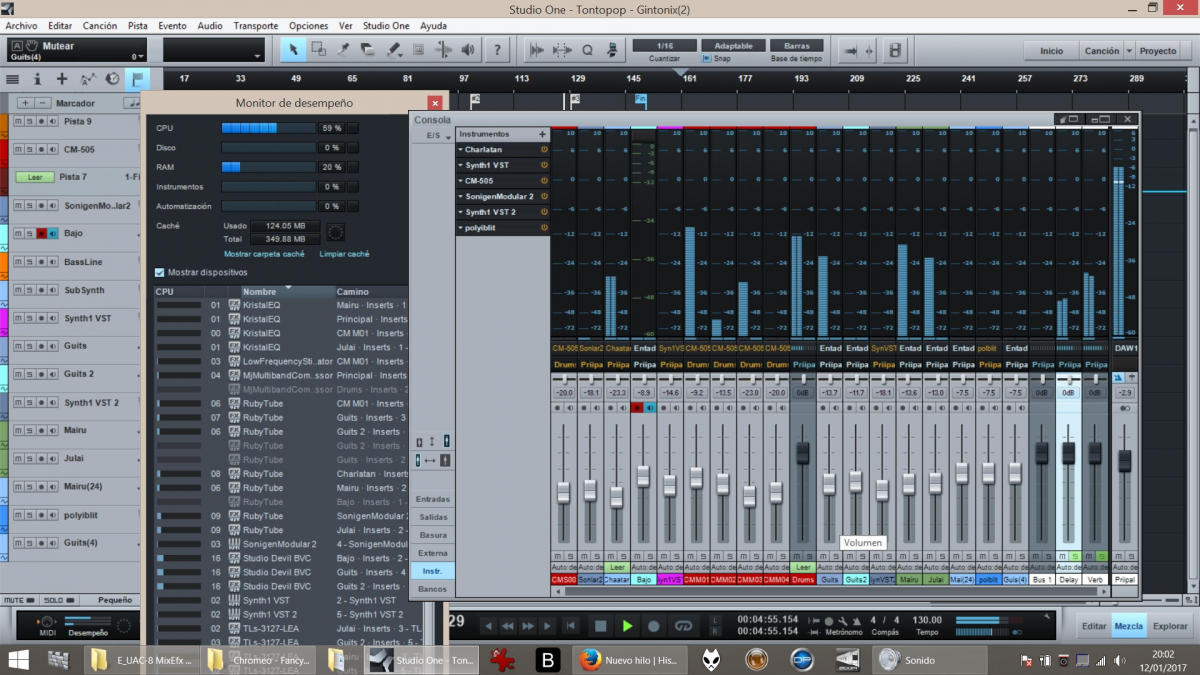
Task: Open the Mezcla view
Action: [x=1128, y=626]
